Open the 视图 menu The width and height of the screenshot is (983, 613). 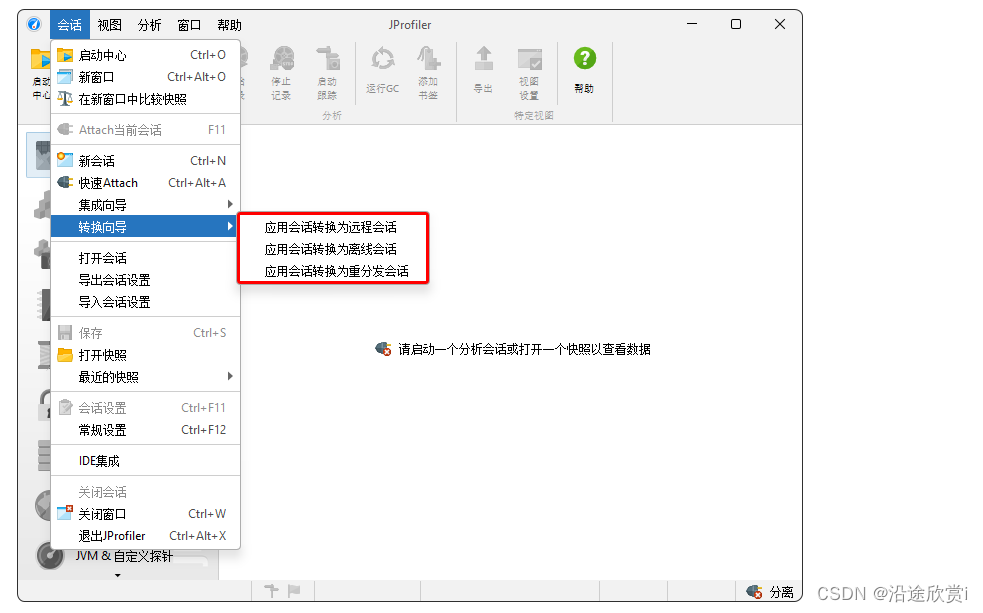[x=109, y=25]
